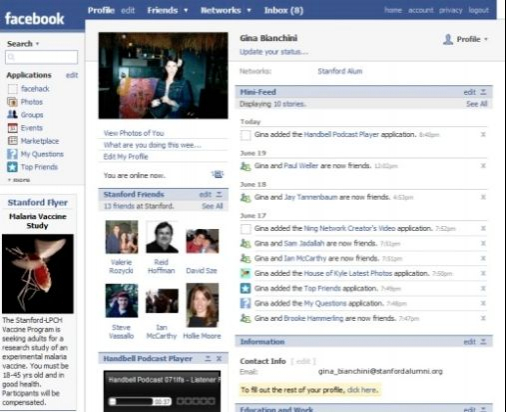Click the Search input field
The height and width of the screenshot is (412, 506).
[42, 57]
